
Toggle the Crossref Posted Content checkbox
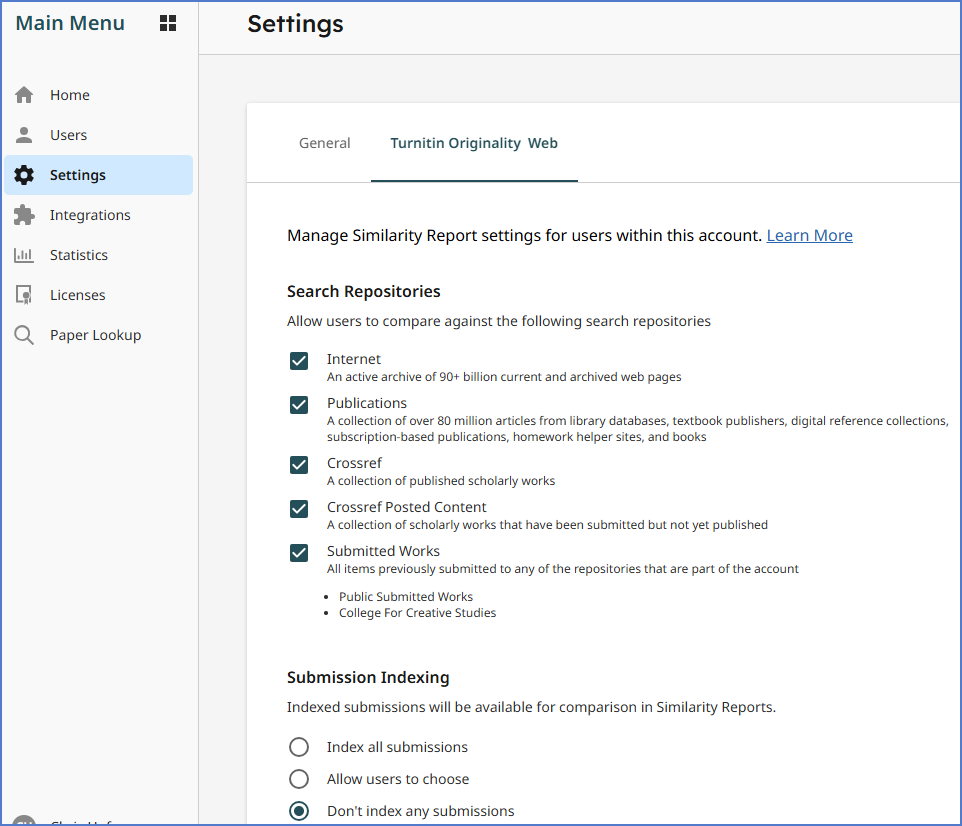click(299, 509)
